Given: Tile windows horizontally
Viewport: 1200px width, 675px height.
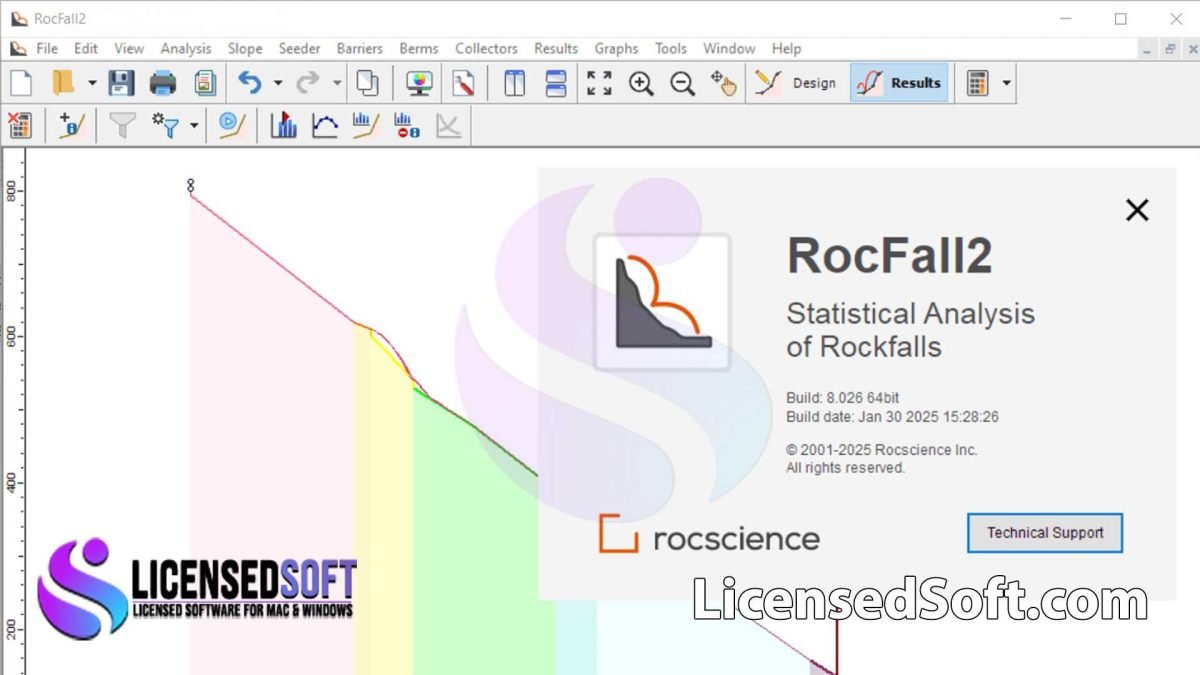Looking at the screenshot, I should 556,83.
